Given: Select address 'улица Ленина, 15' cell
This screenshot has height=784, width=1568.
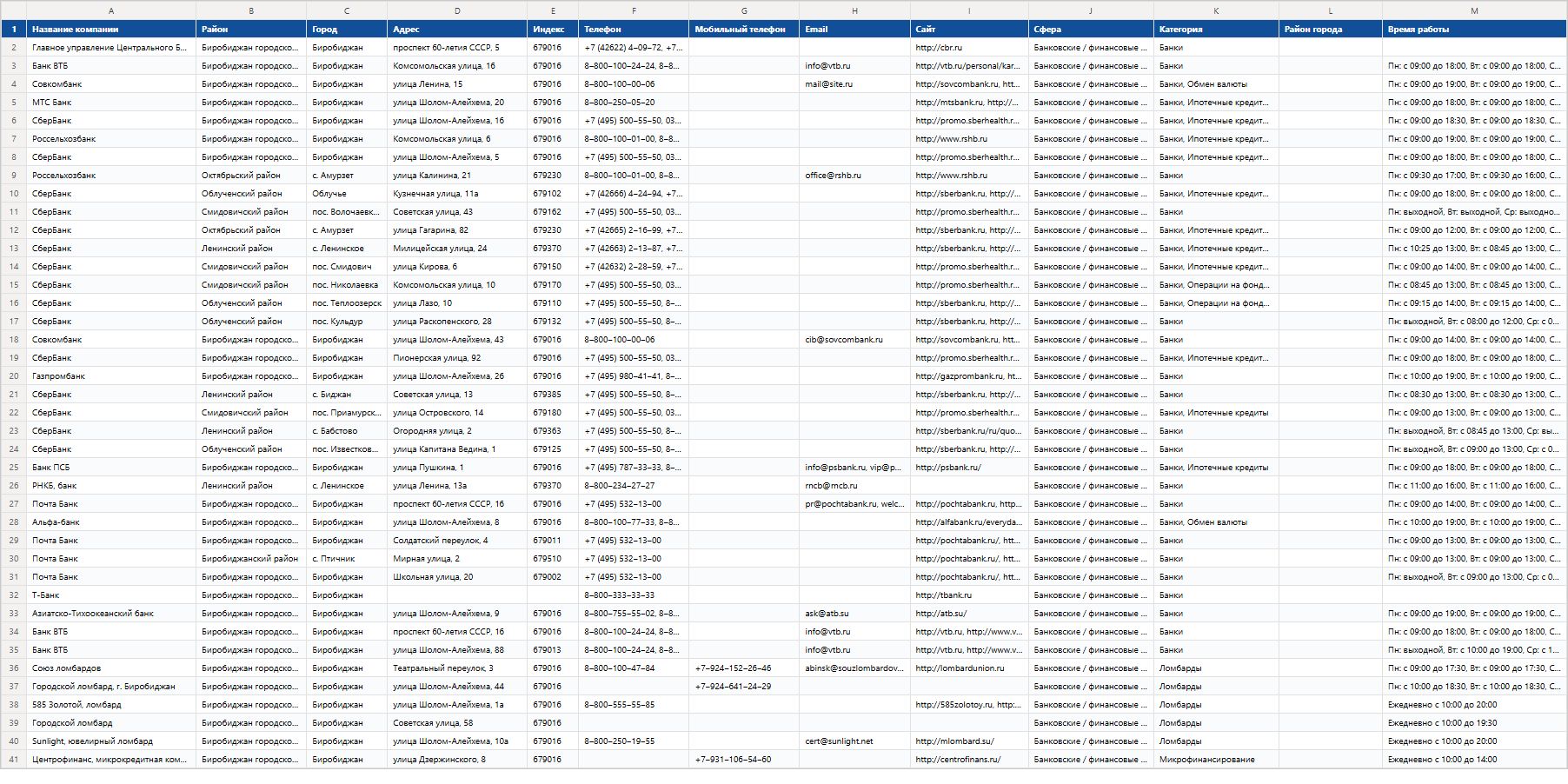Looking at the screenshot, I should click(x=457, y=84).
